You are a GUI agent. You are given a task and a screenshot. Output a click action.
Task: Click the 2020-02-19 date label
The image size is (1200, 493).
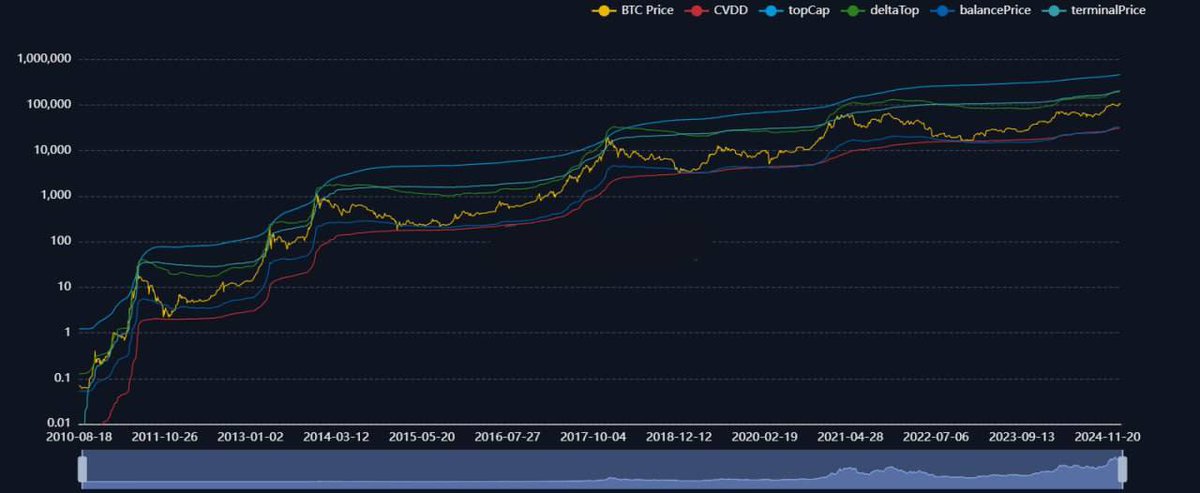pos(765,437)
